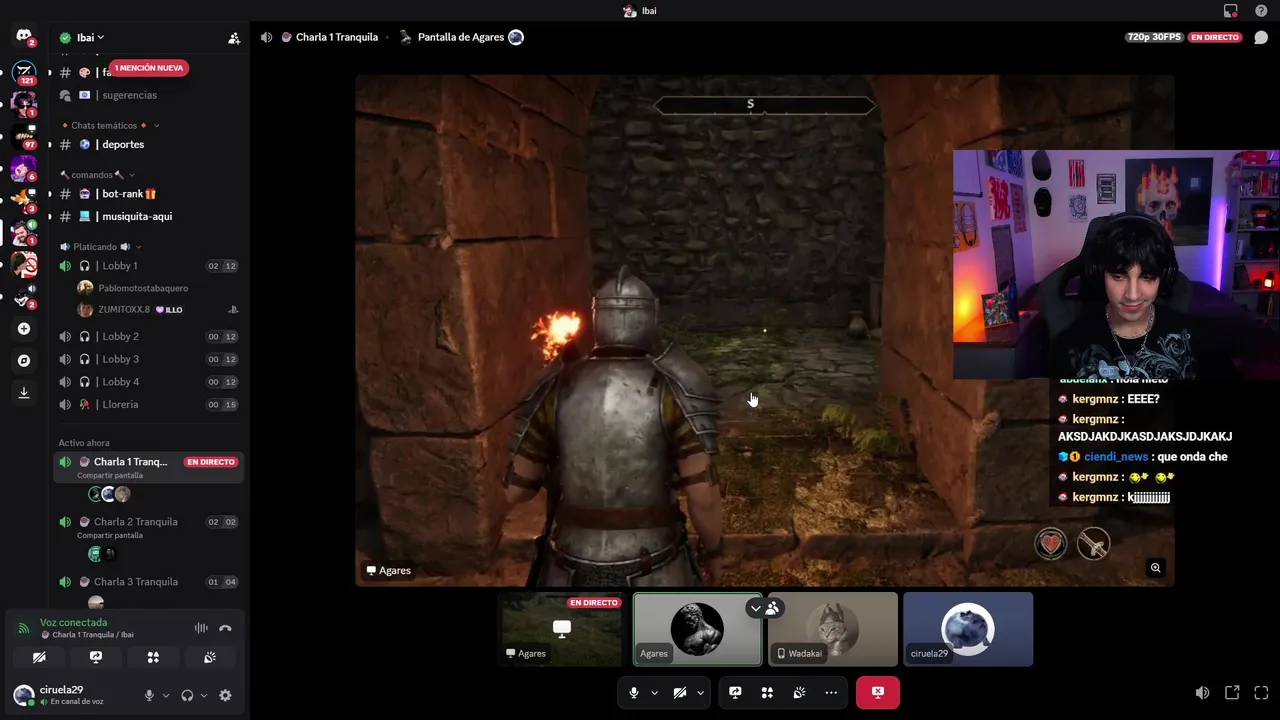Screen dimensions: 1280x720
Task: Click the help question mark icon
Action: [x=1261, y=11]
